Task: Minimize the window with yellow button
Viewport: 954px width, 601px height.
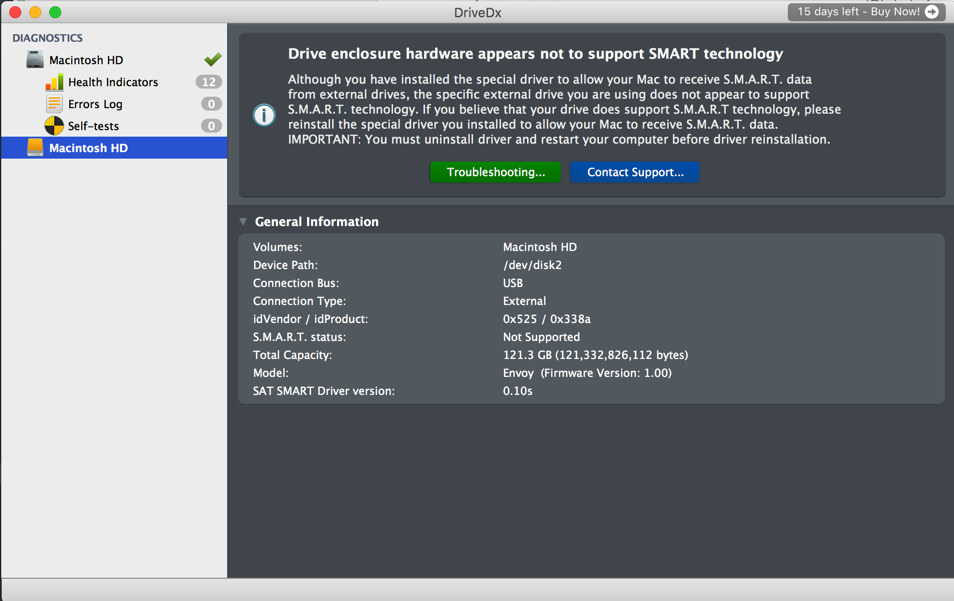Action: pyautogui.click(x=35, y=12)
